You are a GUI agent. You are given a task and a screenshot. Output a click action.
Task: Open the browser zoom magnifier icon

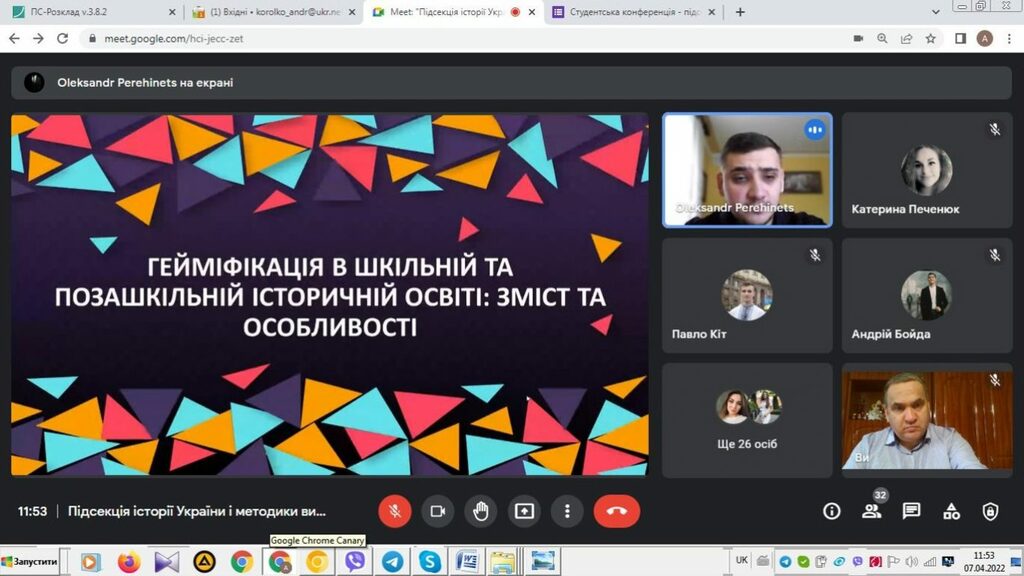[882, 39]
